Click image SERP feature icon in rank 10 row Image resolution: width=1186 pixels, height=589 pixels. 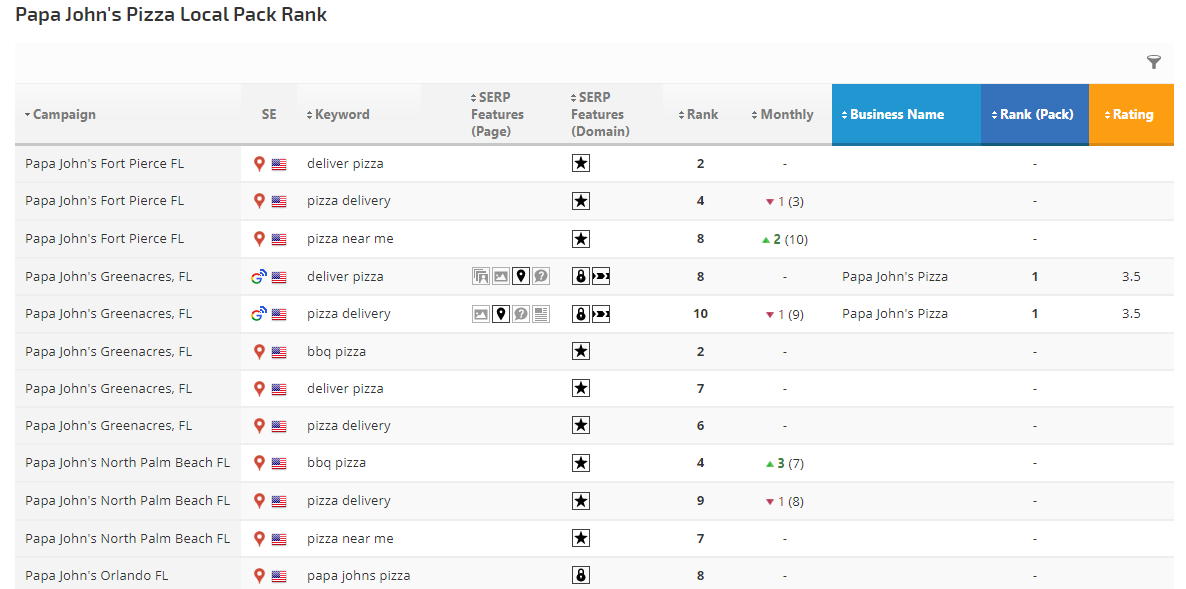tap(481, 314)
